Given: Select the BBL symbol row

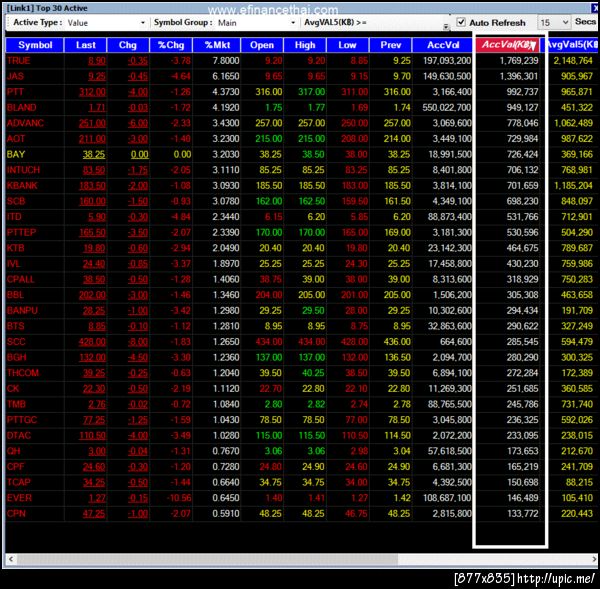Looking at the screenshot, I should [x=302, y=295].
